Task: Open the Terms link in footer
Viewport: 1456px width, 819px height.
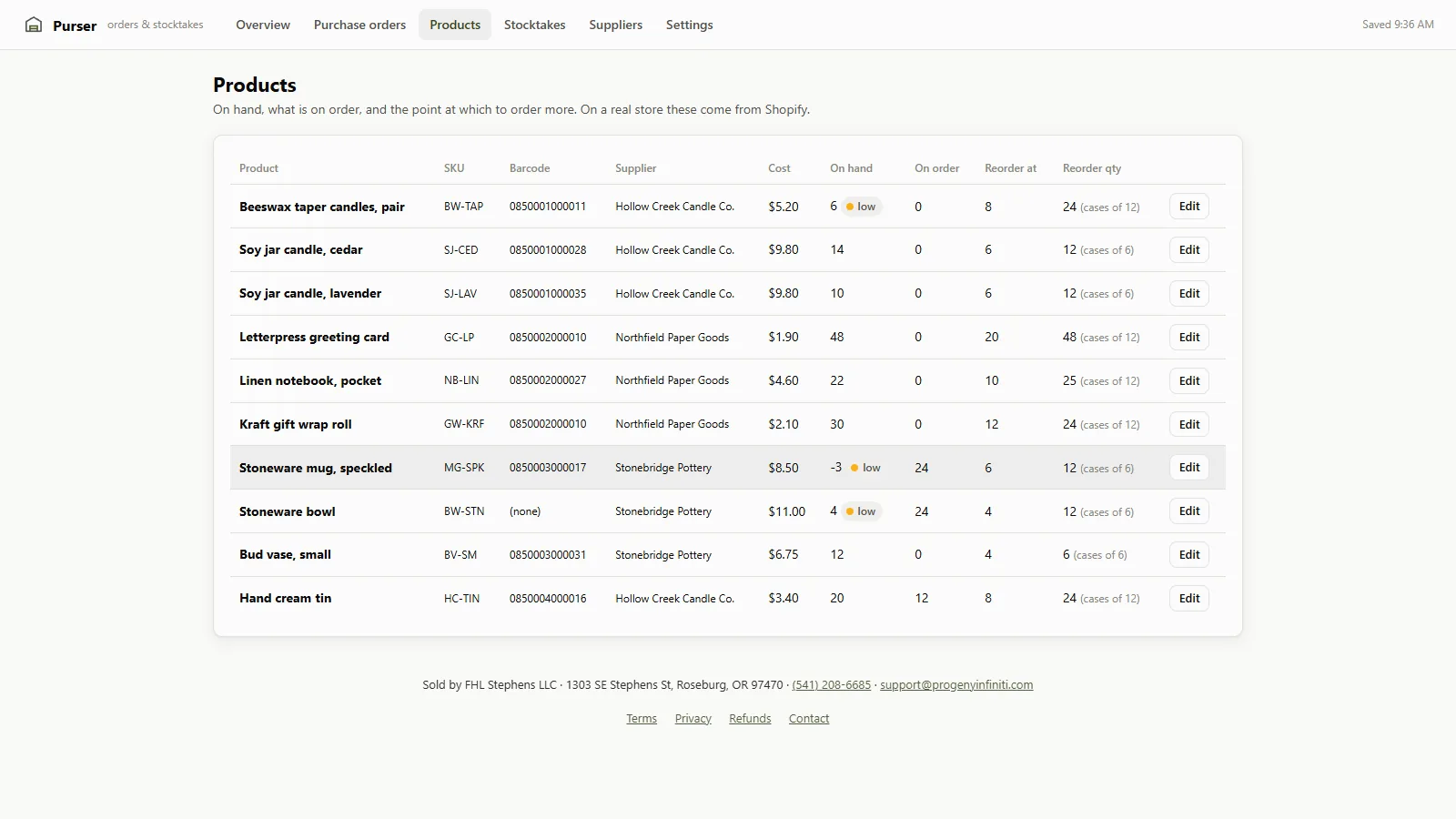Action: [x=642, y=719]
